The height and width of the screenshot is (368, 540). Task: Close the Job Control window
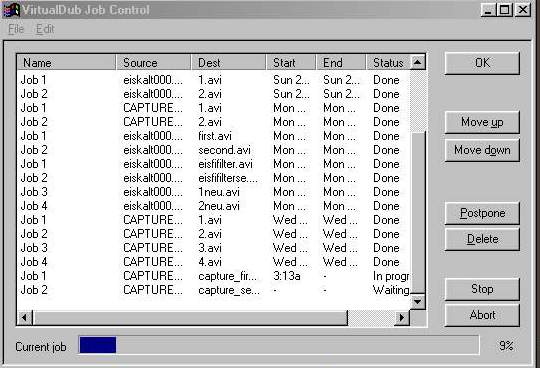523,10
